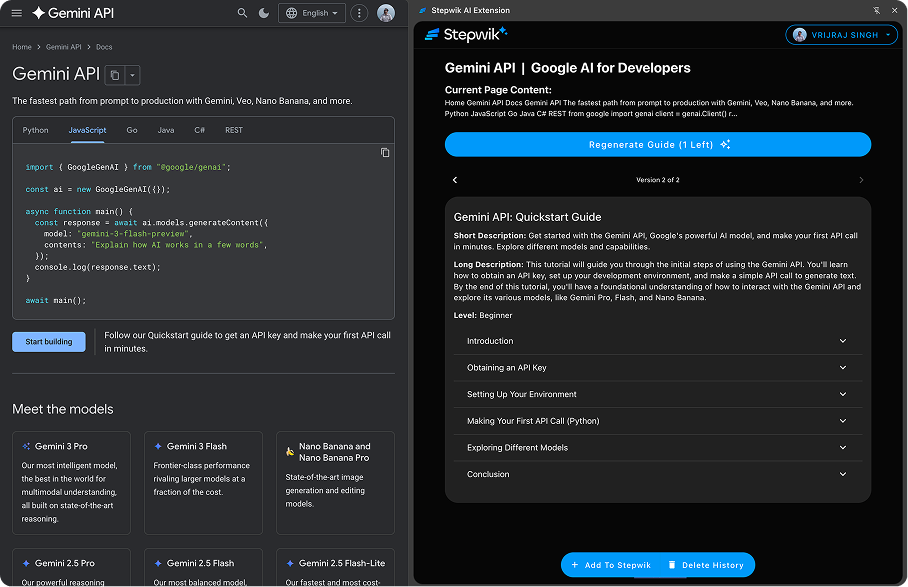Viewport: 908px width, 587px height.
Task: Select the C# code tab
Action: [x=200, y=130]
